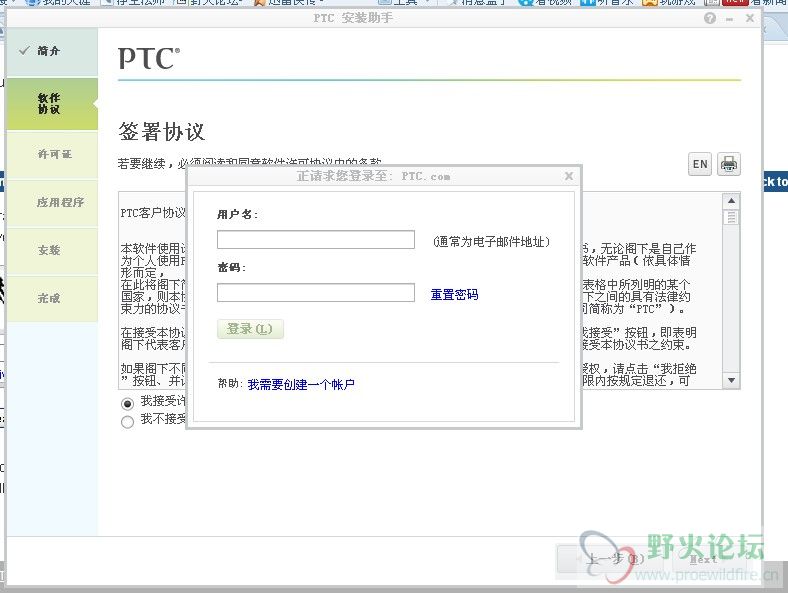Go to the 简介 introduction step

pyautogui.click(x=52, y=51)
